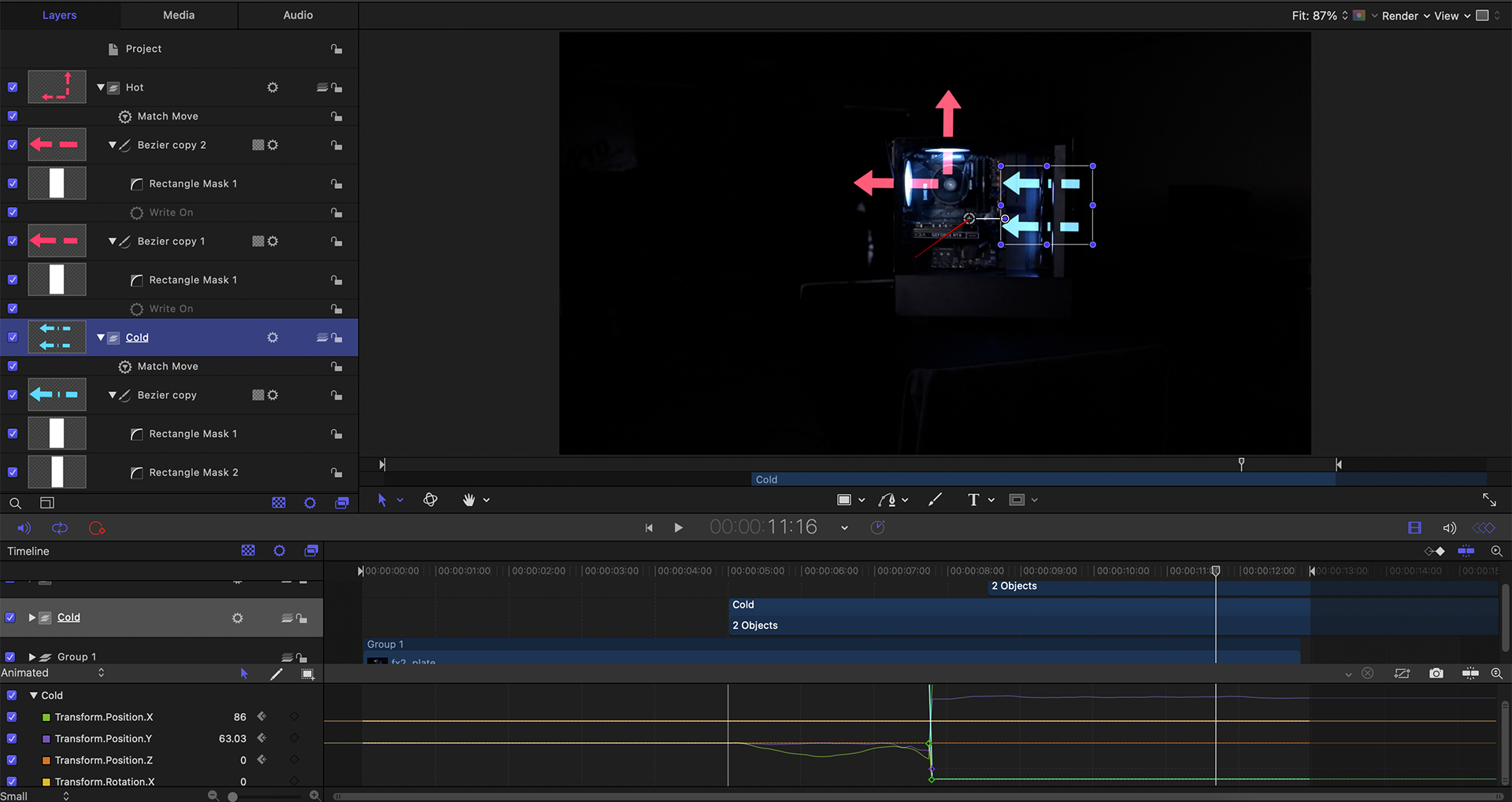
Task: Select the 3D transform tool
Action: (430, 500)
